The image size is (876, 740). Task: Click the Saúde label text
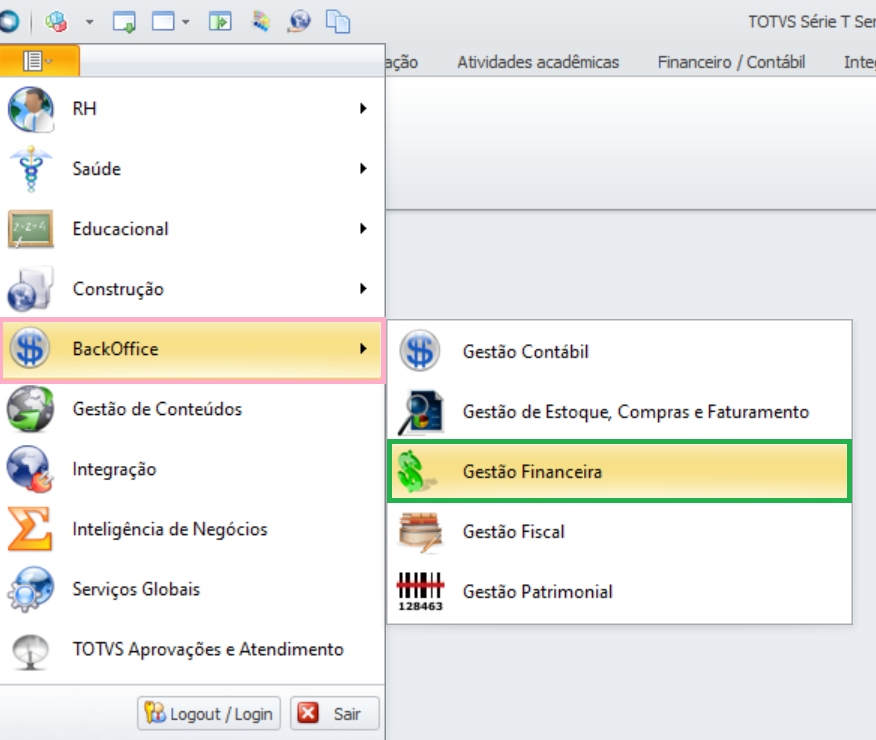pyautogui.click(x=97, y=169)
